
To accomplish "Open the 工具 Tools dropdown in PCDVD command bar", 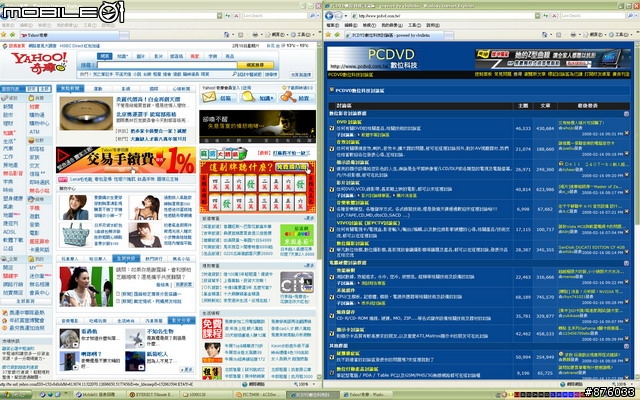I will 622,35.
